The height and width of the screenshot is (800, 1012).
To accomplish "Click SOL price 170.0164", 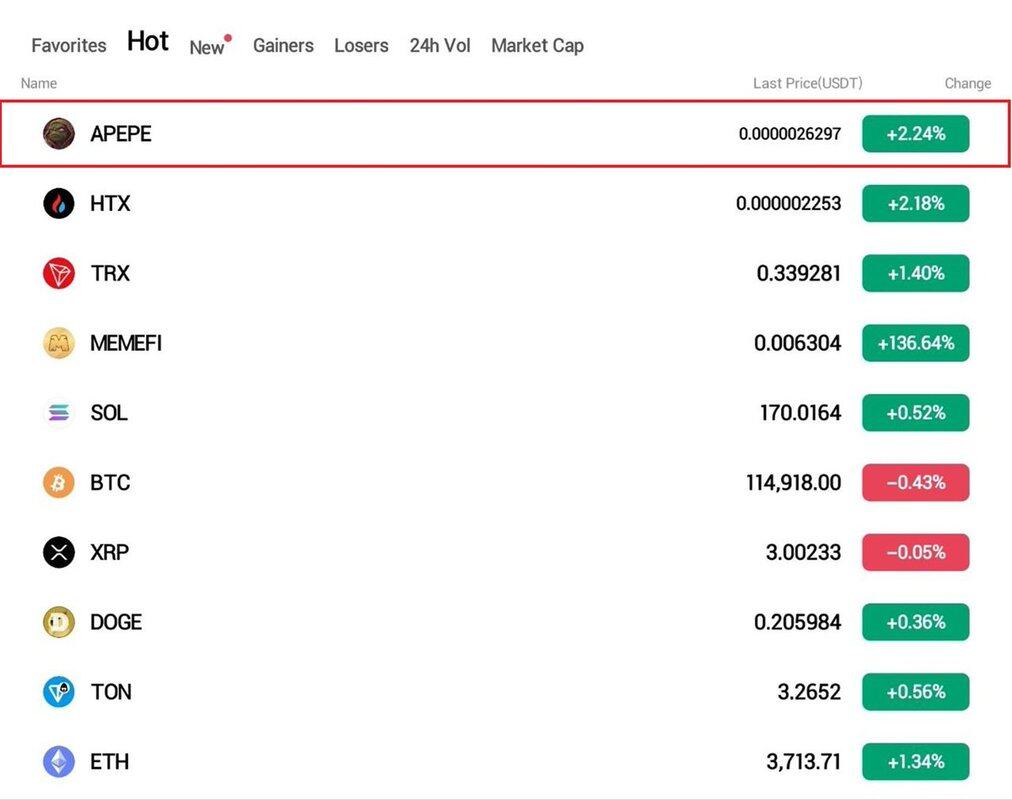I will coord(801,412).
